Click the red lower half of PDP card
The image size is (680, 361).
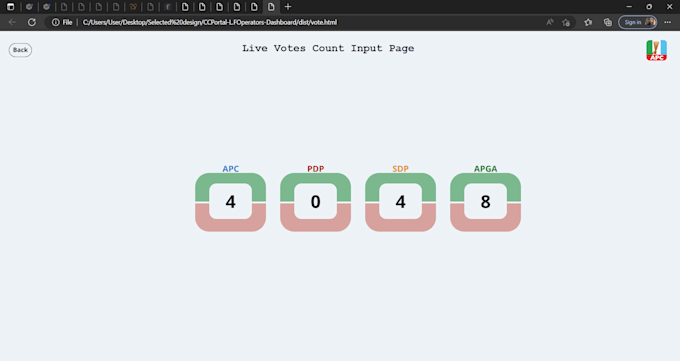pos(315,225)
